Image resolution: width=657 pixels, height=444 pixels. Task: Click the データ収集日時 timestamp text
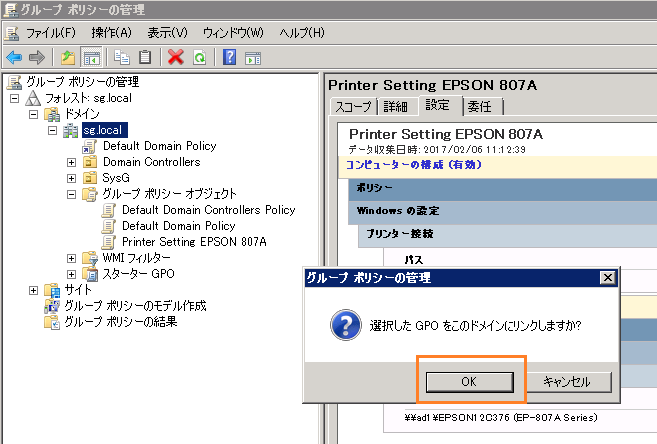(437, 150)
